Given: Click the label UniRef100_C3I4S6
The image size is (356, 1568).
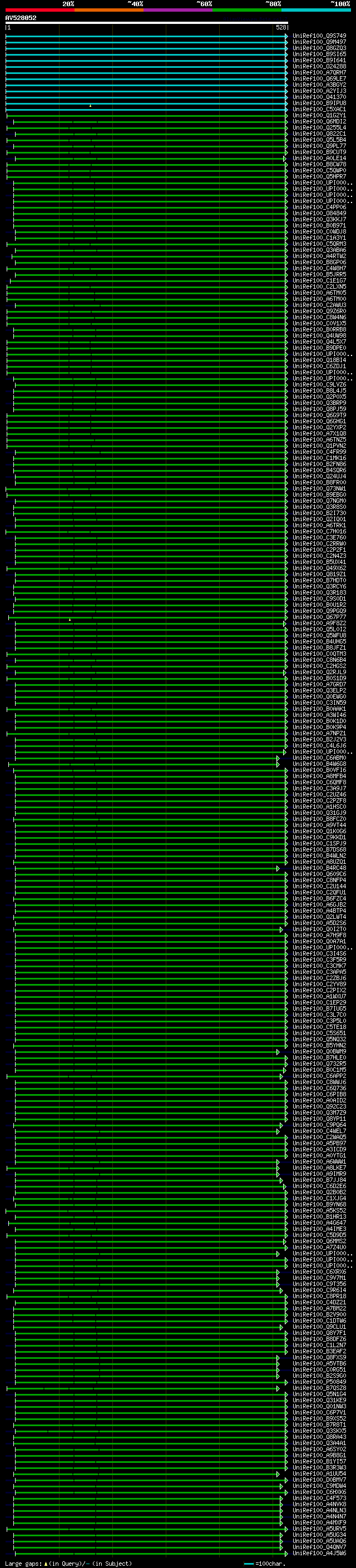Looking at the screenshot, I should tap(319, 954).
